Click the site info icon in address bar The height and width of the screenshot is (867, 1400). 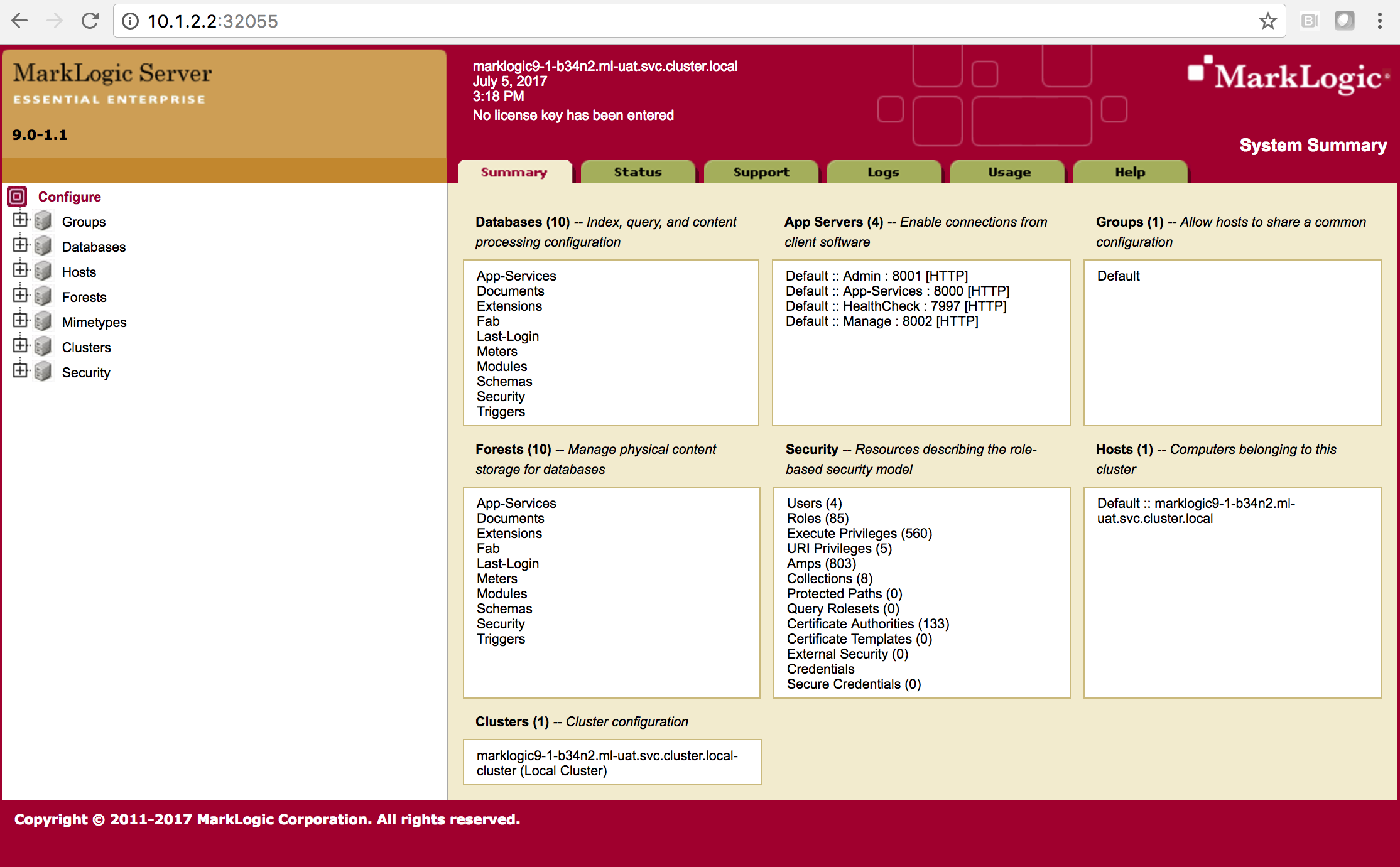[130, 21]
